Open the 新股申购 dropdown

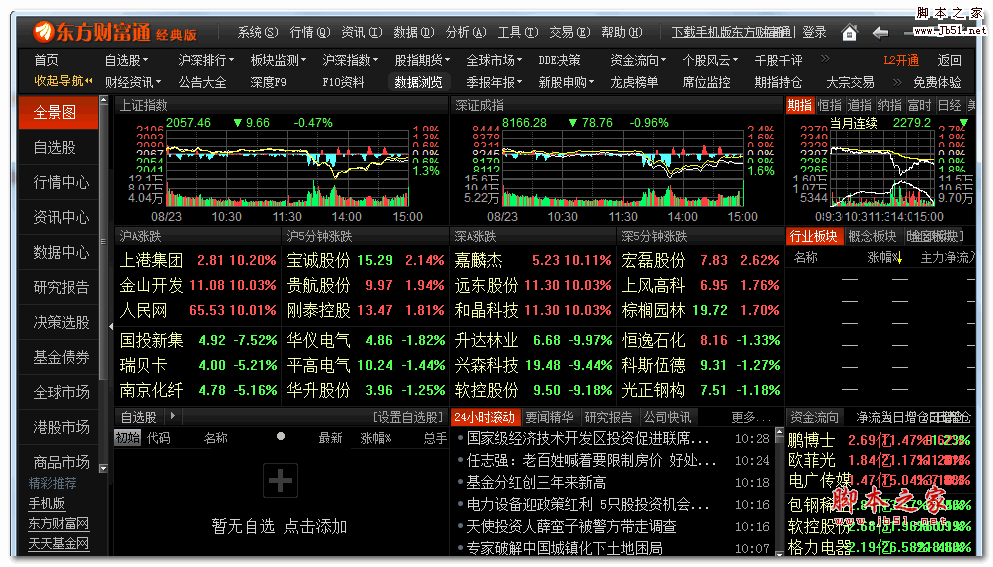click(x=567, y=82)
